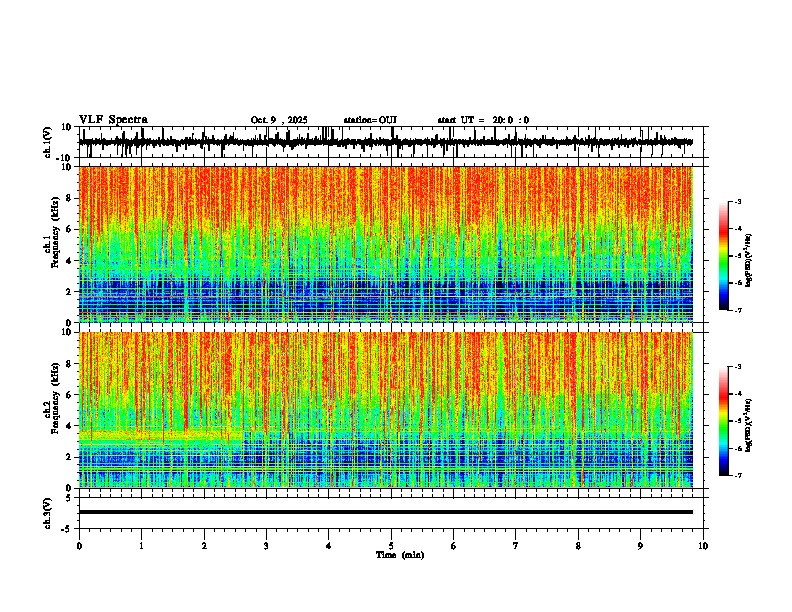Click the "VLF Spectra" plot title

click(113, 120)
